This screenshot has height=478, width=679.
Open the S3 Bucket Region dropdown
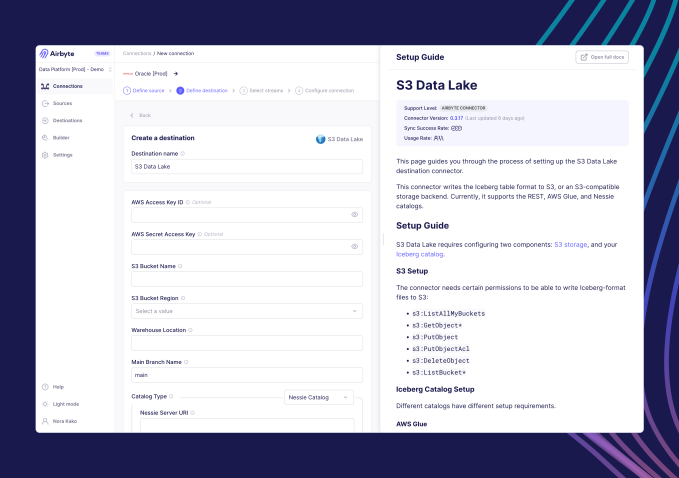click(247, 311)
